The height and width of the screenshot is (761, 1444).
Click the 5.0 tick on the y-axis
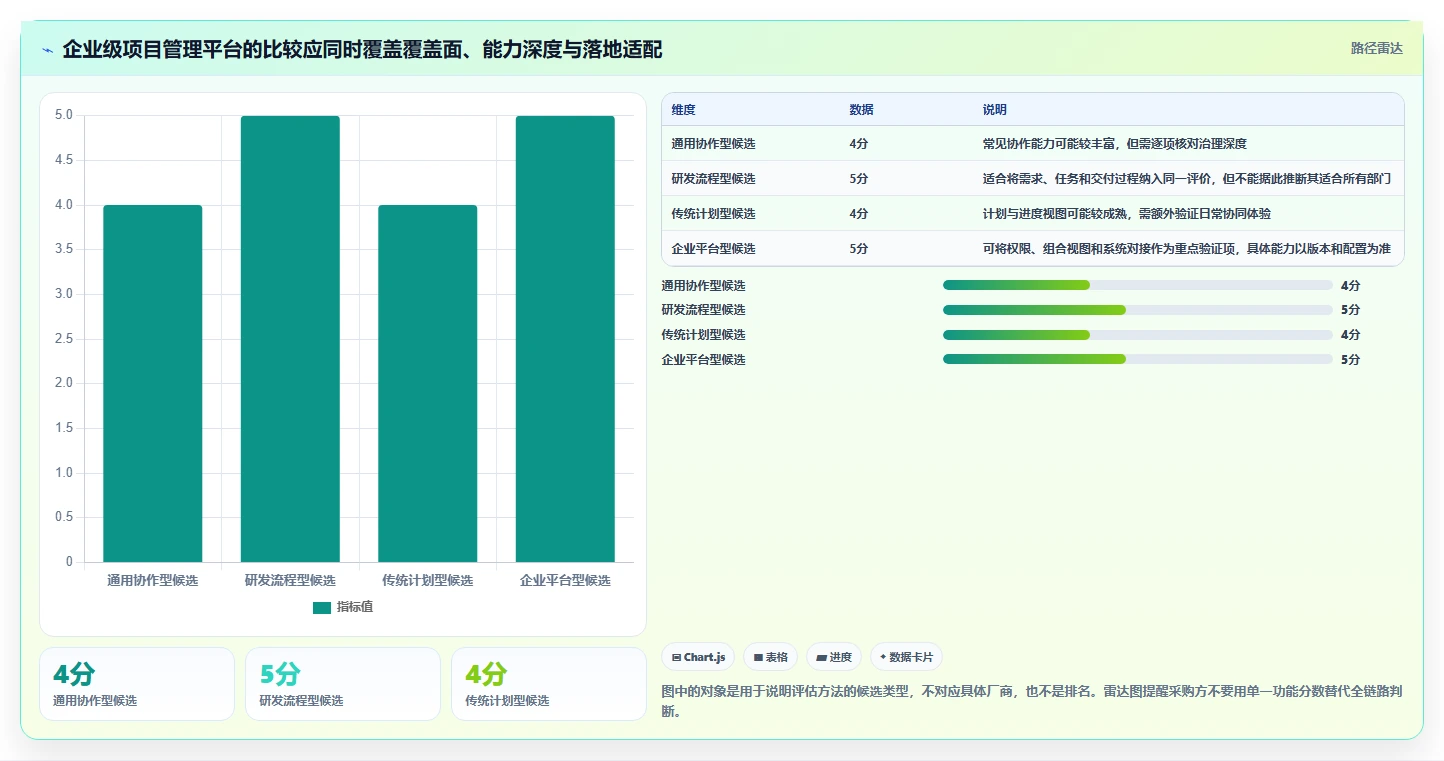tap(64, 115)
